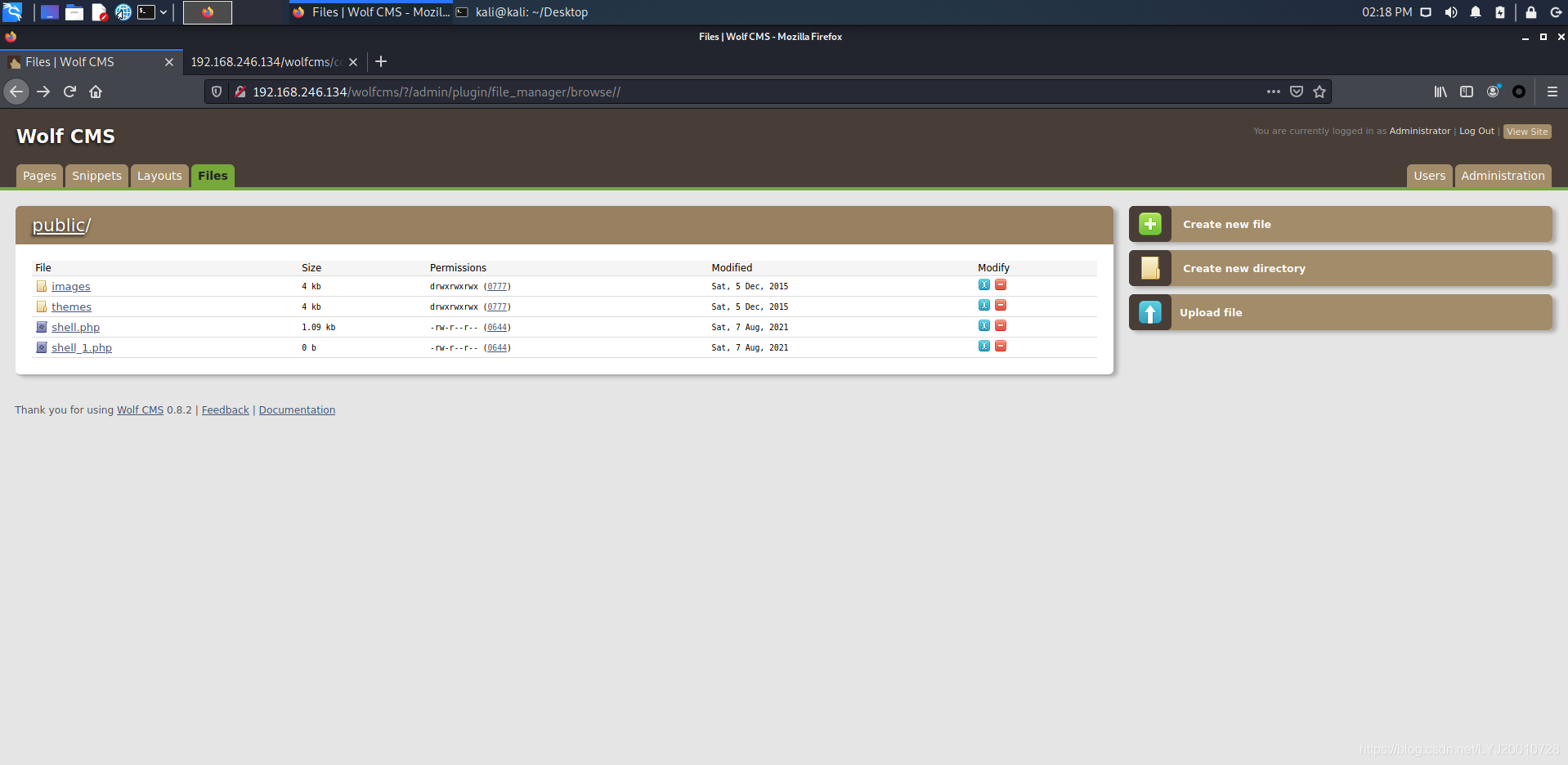The image size is (1568, 765).
Task: Open the images folder icon
Action: 41,286
